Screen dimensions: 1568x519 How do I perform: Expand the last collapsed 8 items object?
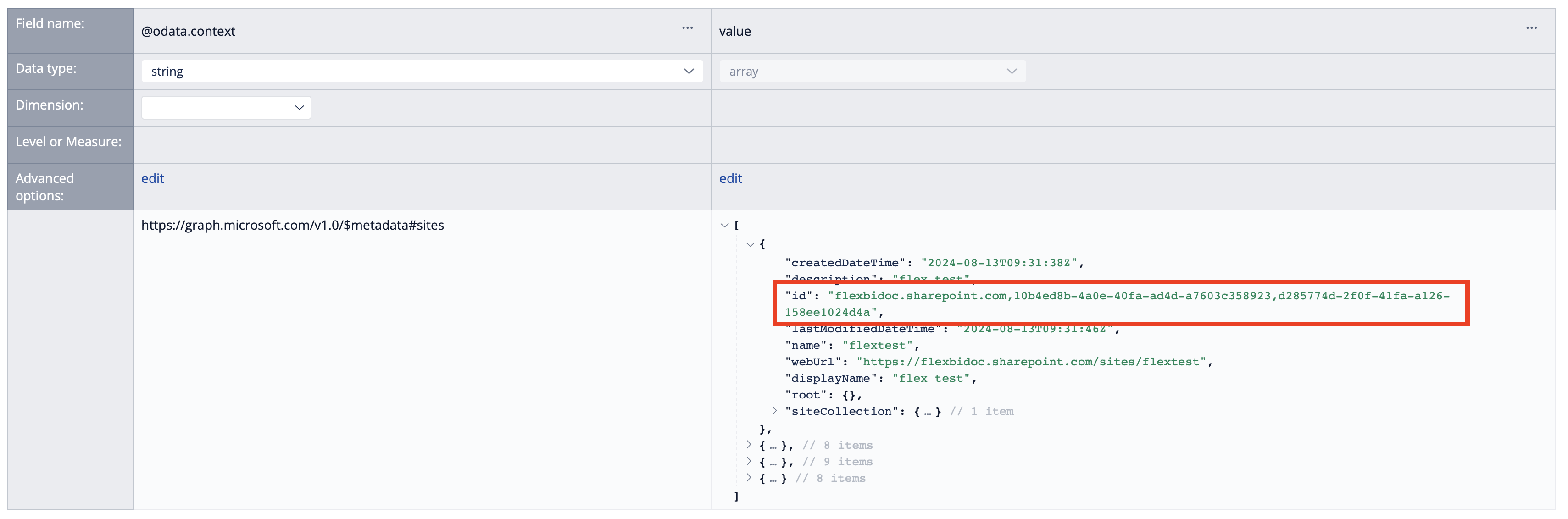point(749,478)
